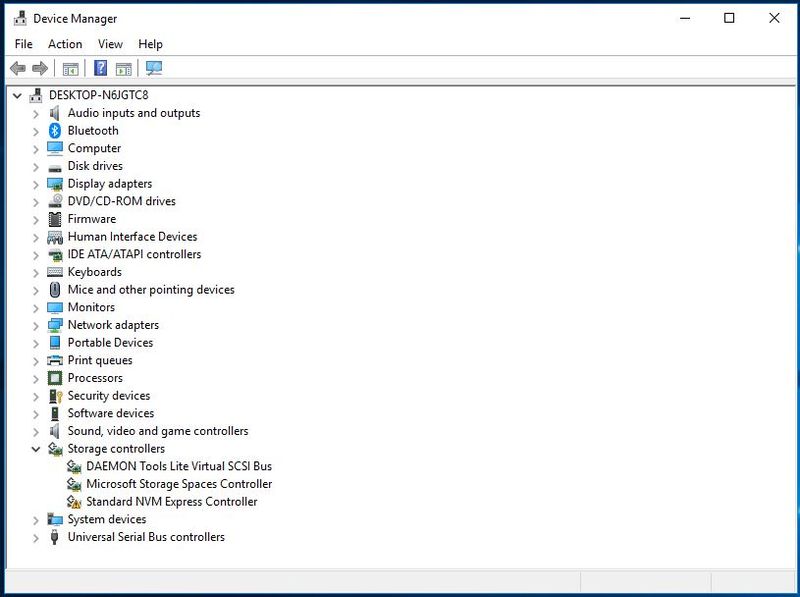Click the Security devices key icon
Screen dimensions: 800x597
[x=55, y=396]
